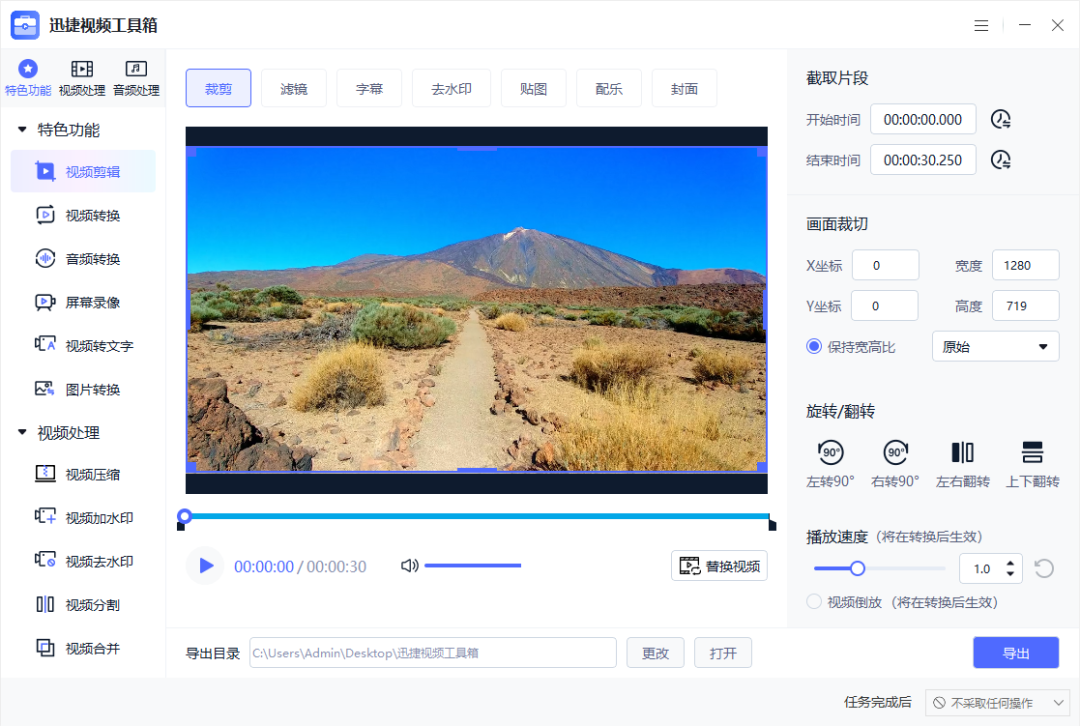Screen dimensions: 1080x726
Task: Switch to the 贴图 tab
Action: click(x=534, y=88)
